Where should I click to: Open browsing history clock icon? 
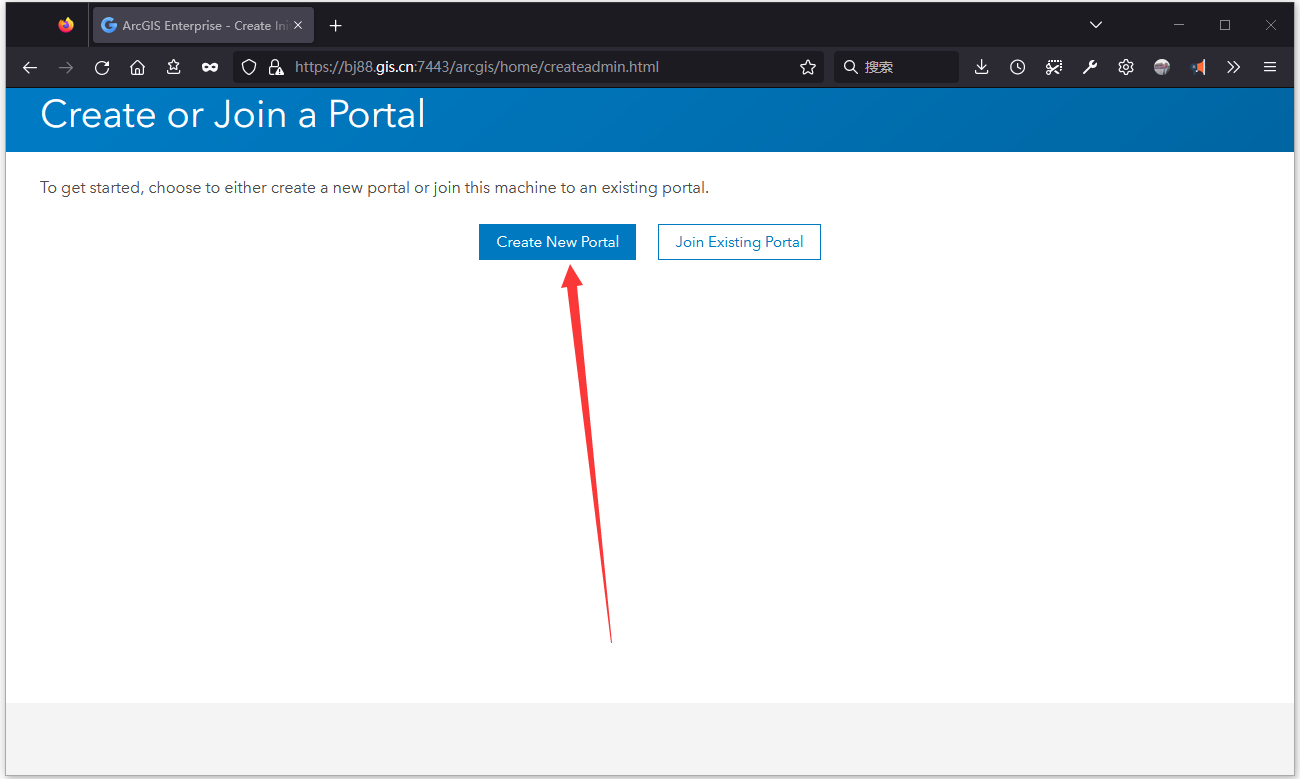[x=1018, y=67]
